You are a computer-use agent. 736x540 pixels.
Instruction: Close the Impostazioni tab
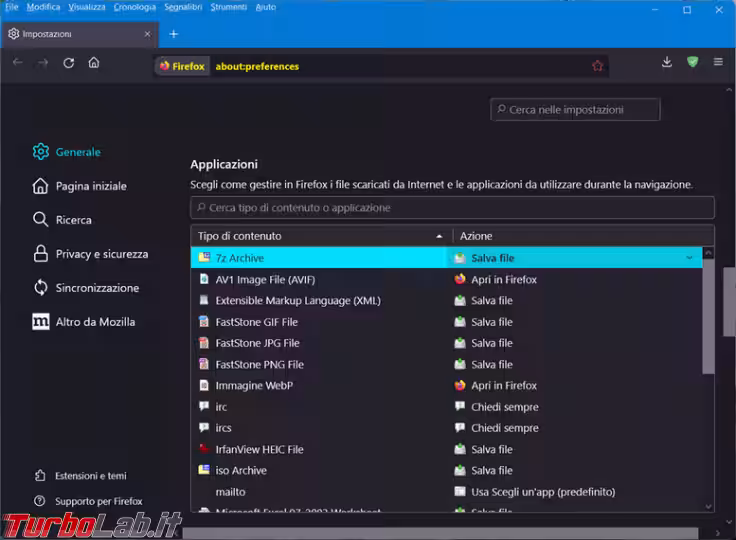pos(147,34)
